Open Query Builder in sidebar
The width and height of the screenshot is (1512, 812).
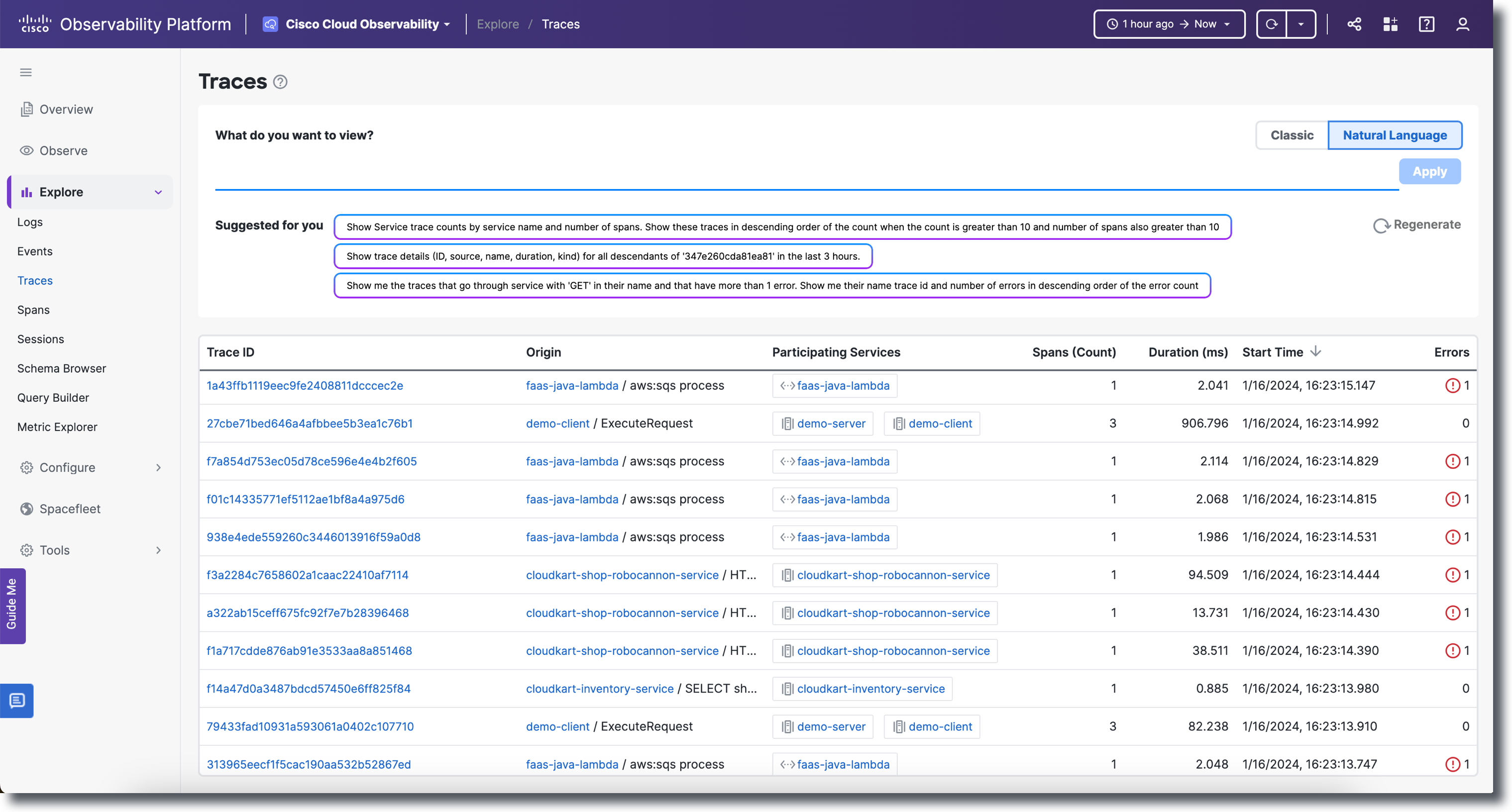coord(53,398)
